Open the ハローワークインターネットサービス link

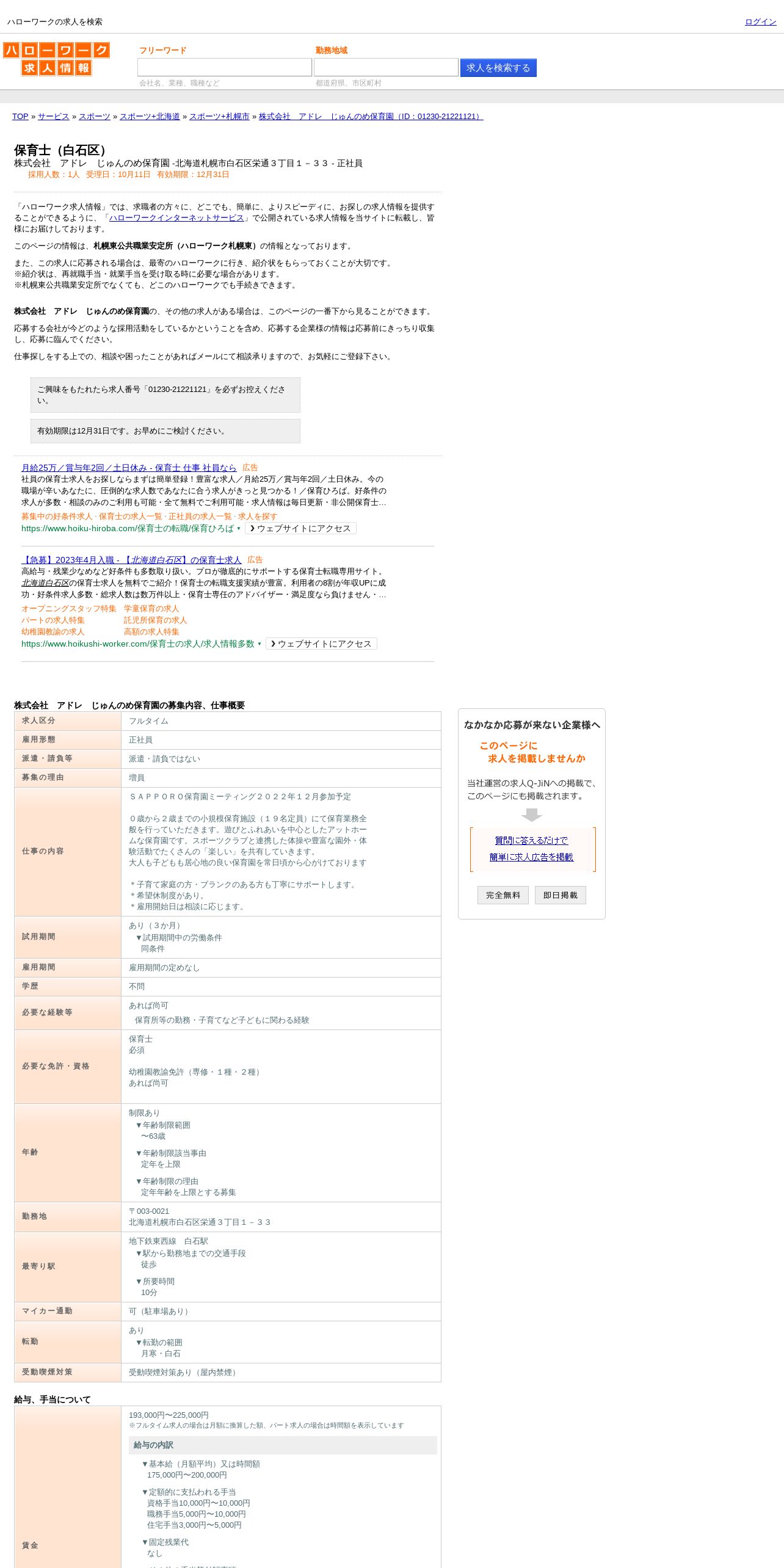click(x=176, y=218)
